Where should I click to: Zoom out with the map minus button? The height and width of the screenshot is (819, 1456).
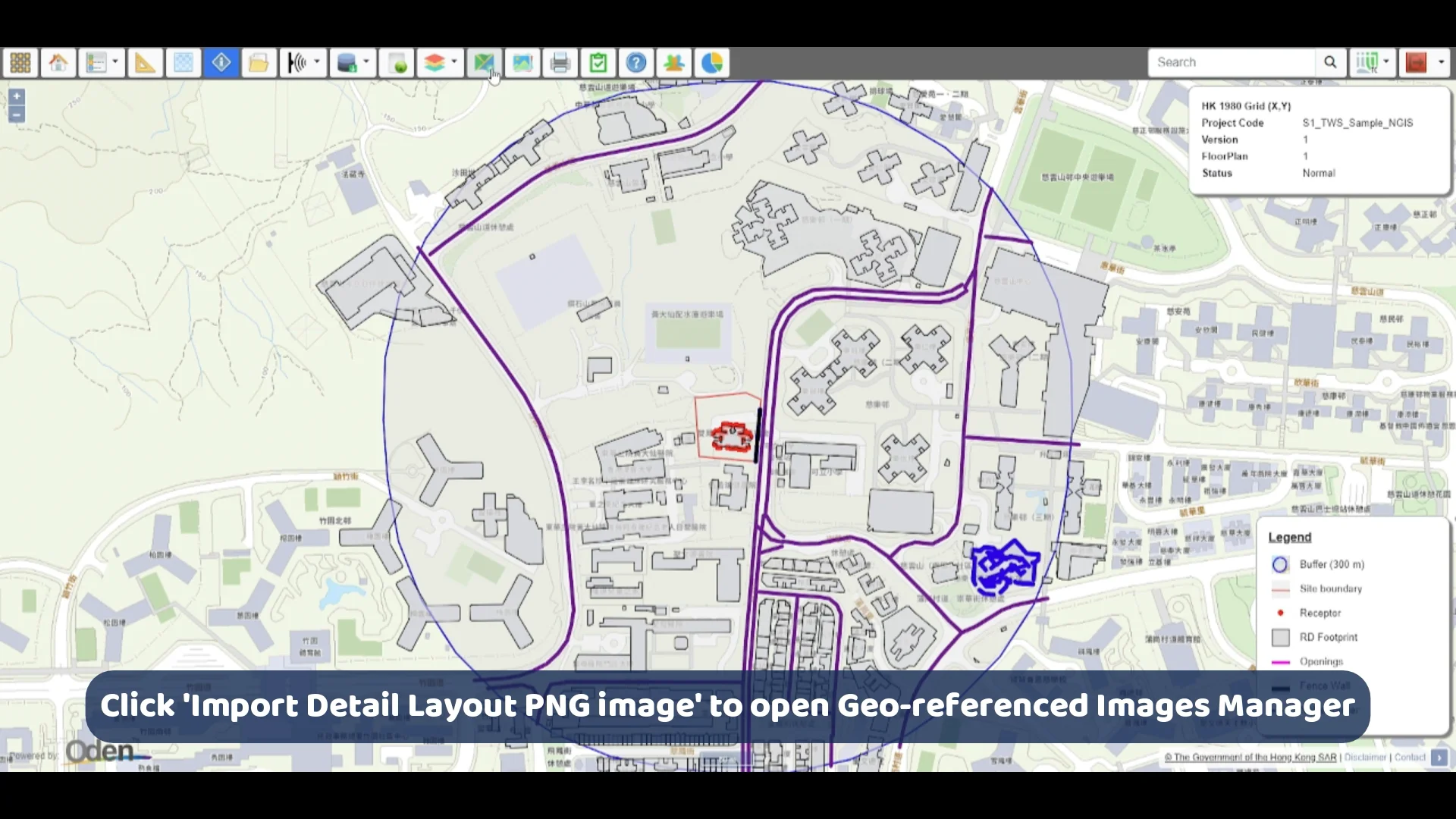(x=17, y=115)
